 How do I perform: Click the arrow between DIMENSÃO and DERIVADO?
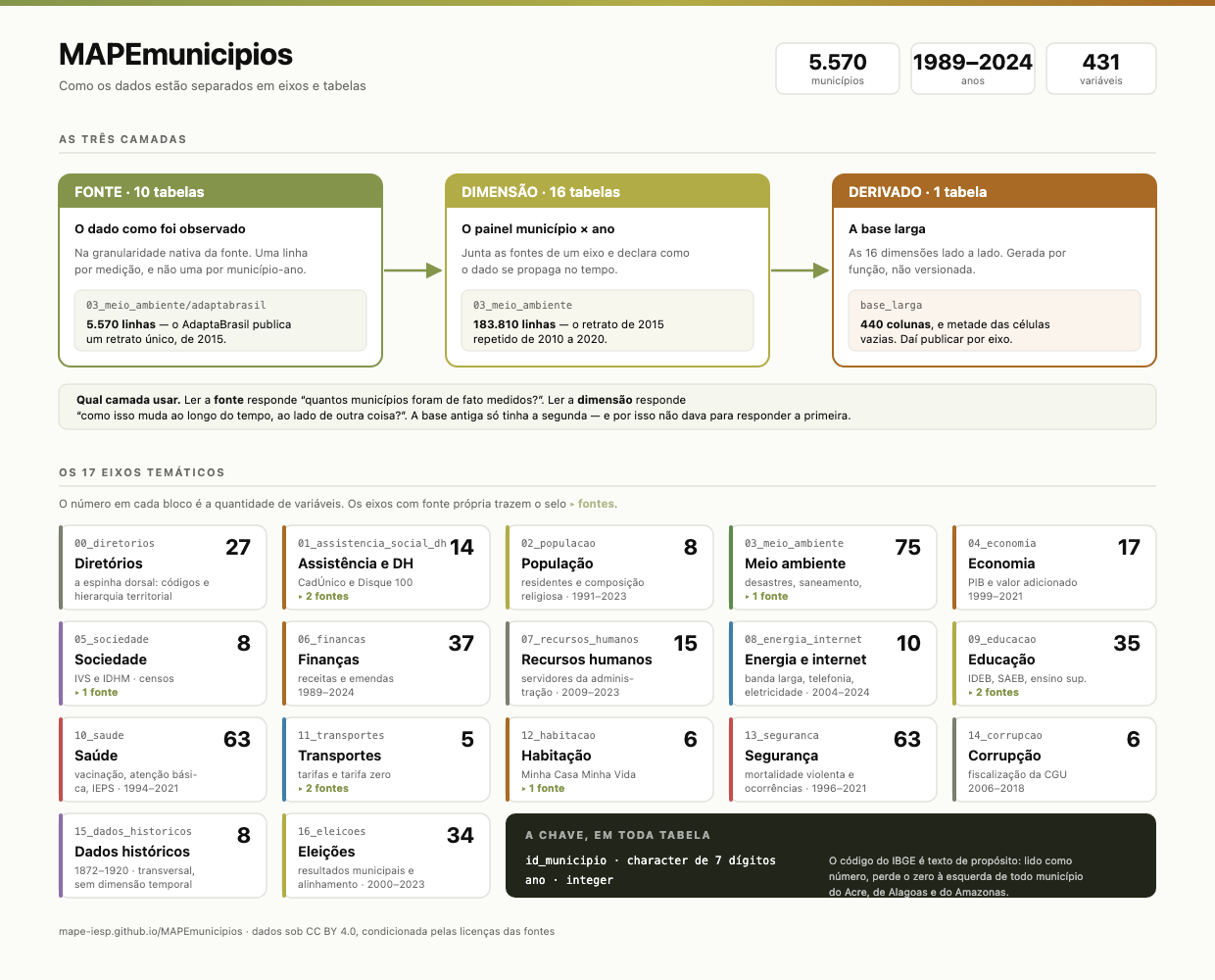click(800, 270)
